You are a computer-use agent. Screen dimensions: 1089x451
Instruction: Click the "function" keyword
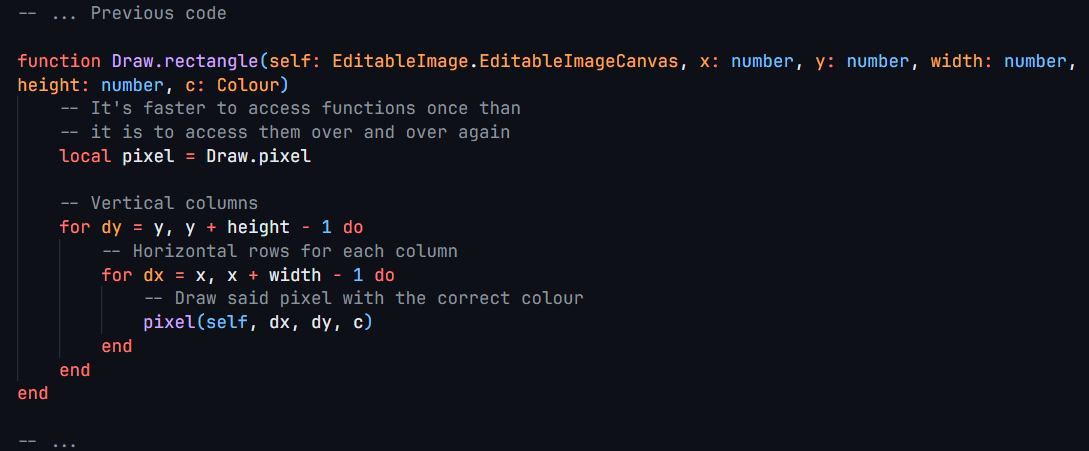coord(59,61)
